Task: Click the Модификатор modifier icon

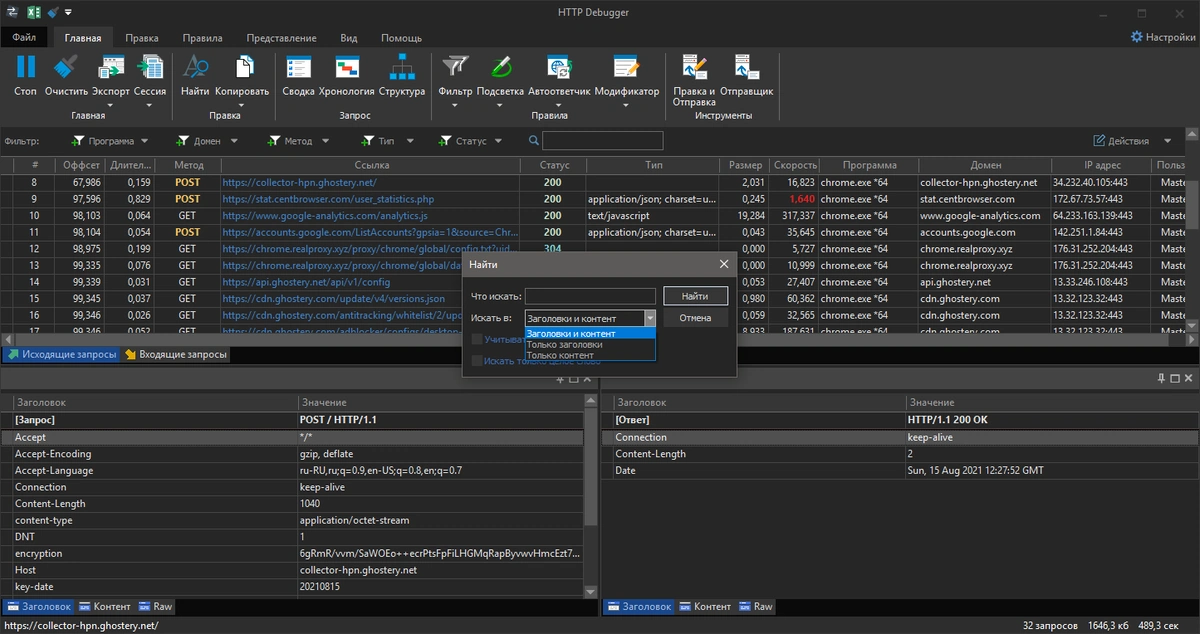Action: (x=627, y=67)
